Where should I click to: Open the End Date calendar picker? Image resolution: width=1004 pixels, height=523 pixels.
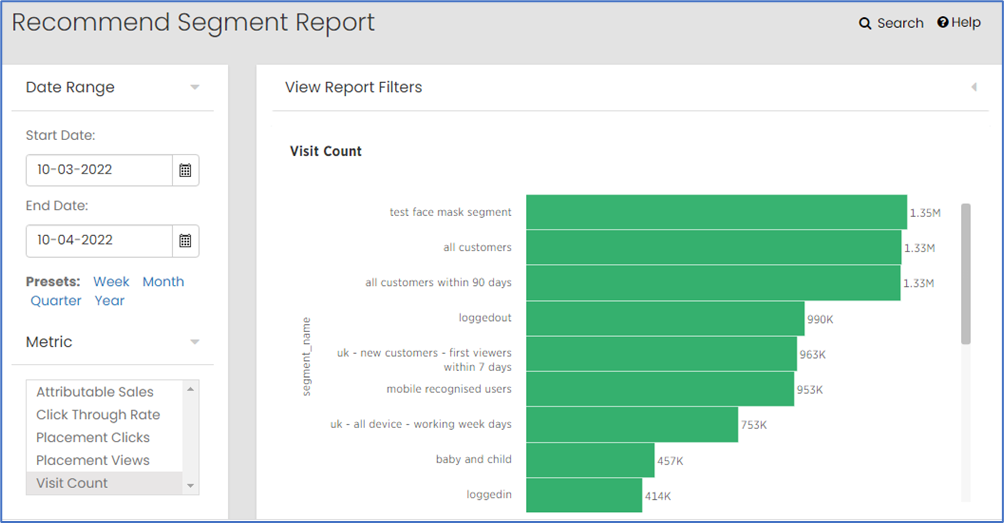185,241
